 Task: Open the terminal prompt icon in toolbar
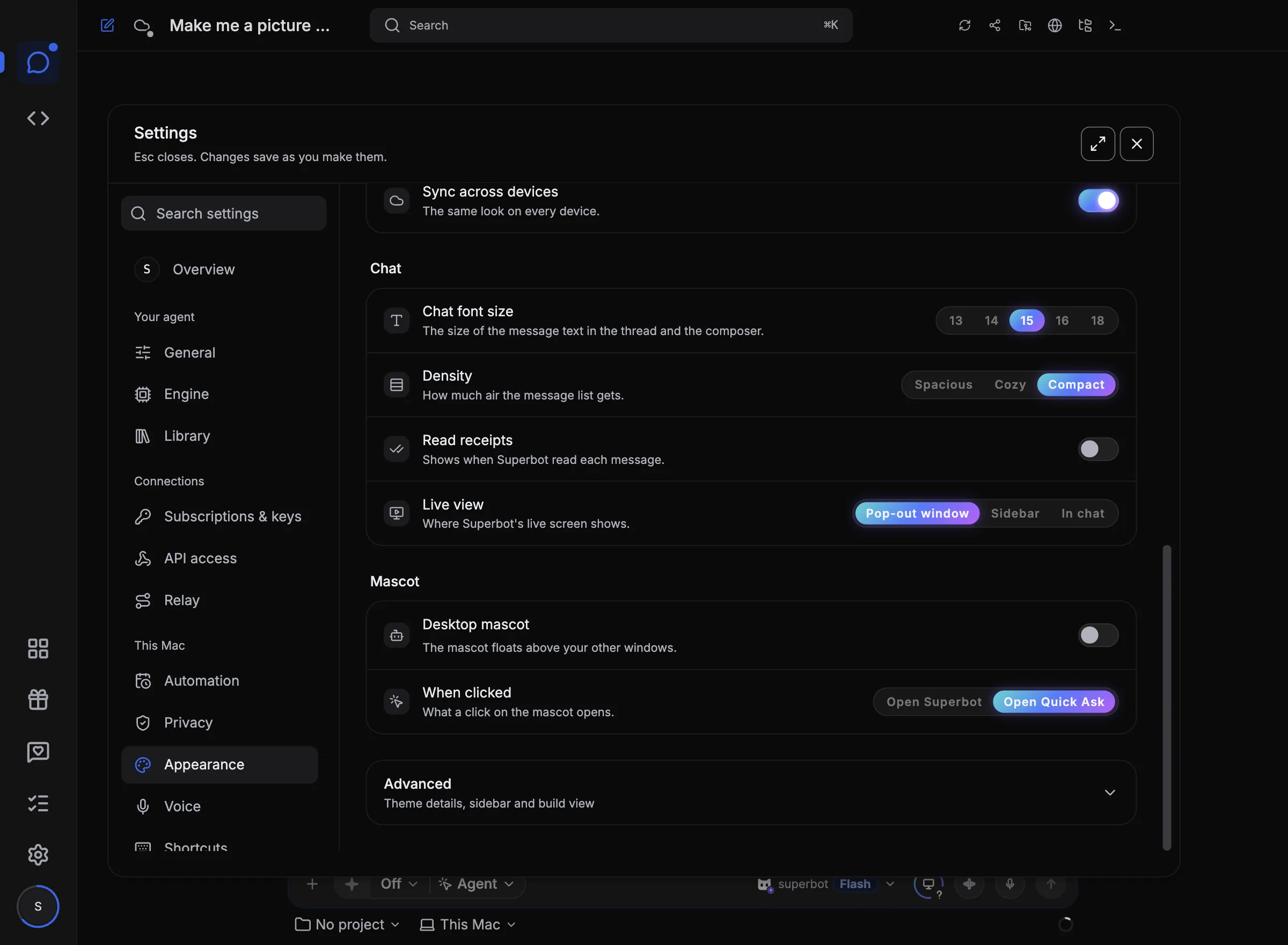[x=1115, y=25]
